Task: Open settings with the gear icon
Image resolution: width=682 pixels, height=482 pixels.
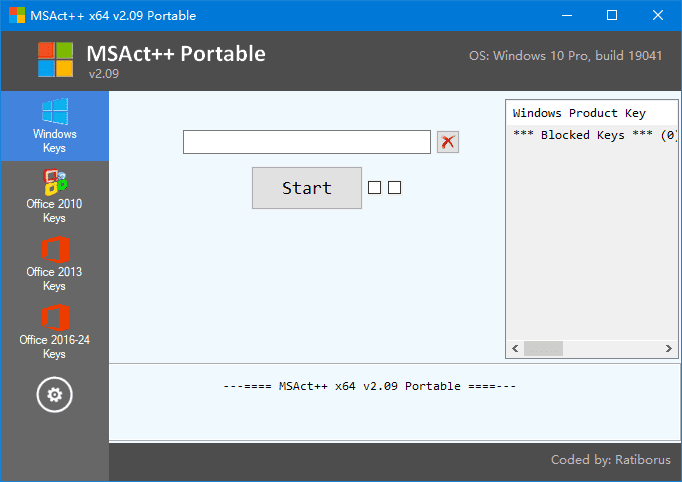Action: point(54,395)
